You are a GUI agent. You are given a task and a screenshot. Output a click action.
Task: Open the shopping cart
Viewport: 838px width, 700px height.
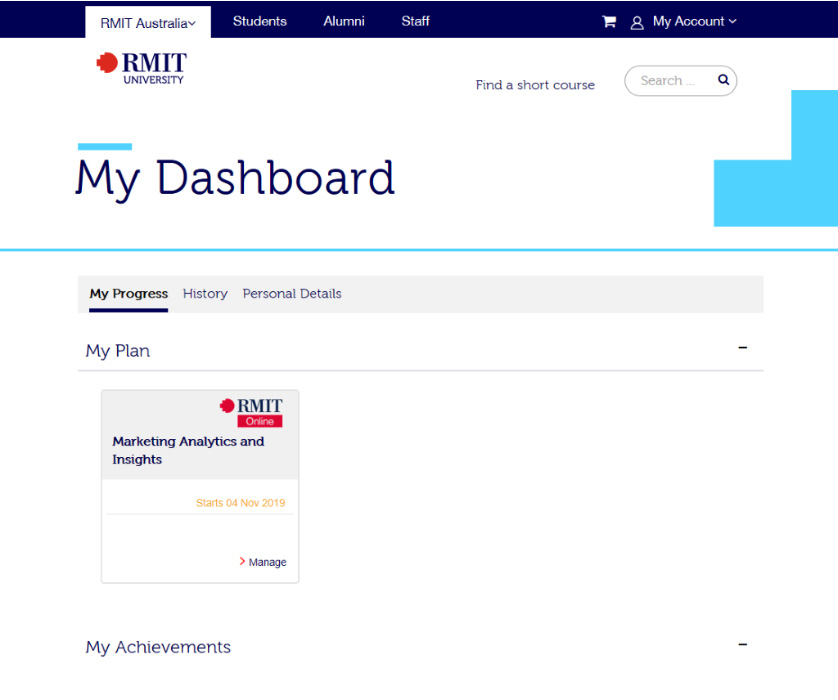point(609,21)
